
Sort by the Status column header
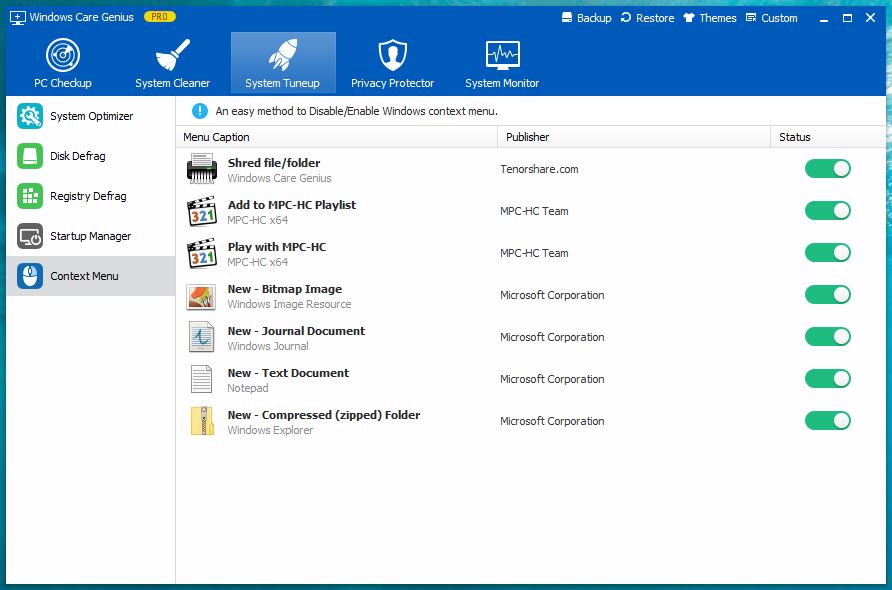(828, 137)
